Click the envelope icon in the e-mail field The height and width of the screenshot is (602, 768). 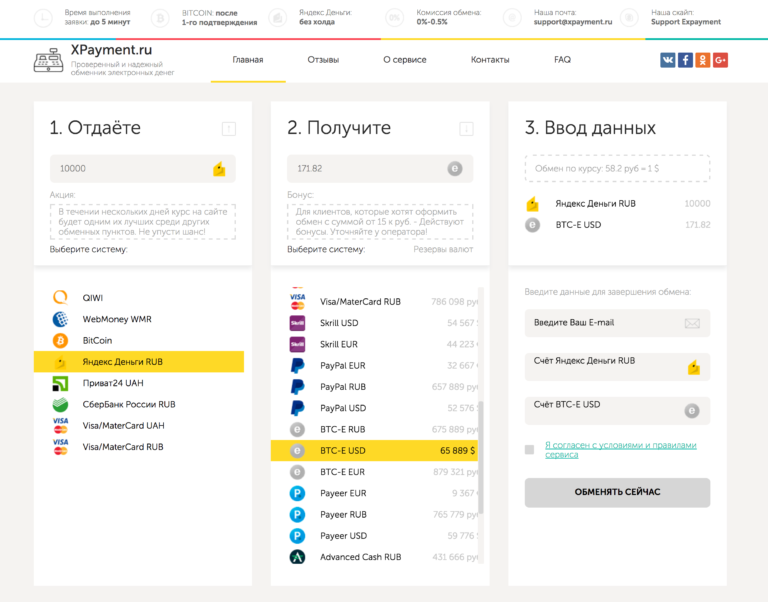point(692,323)
